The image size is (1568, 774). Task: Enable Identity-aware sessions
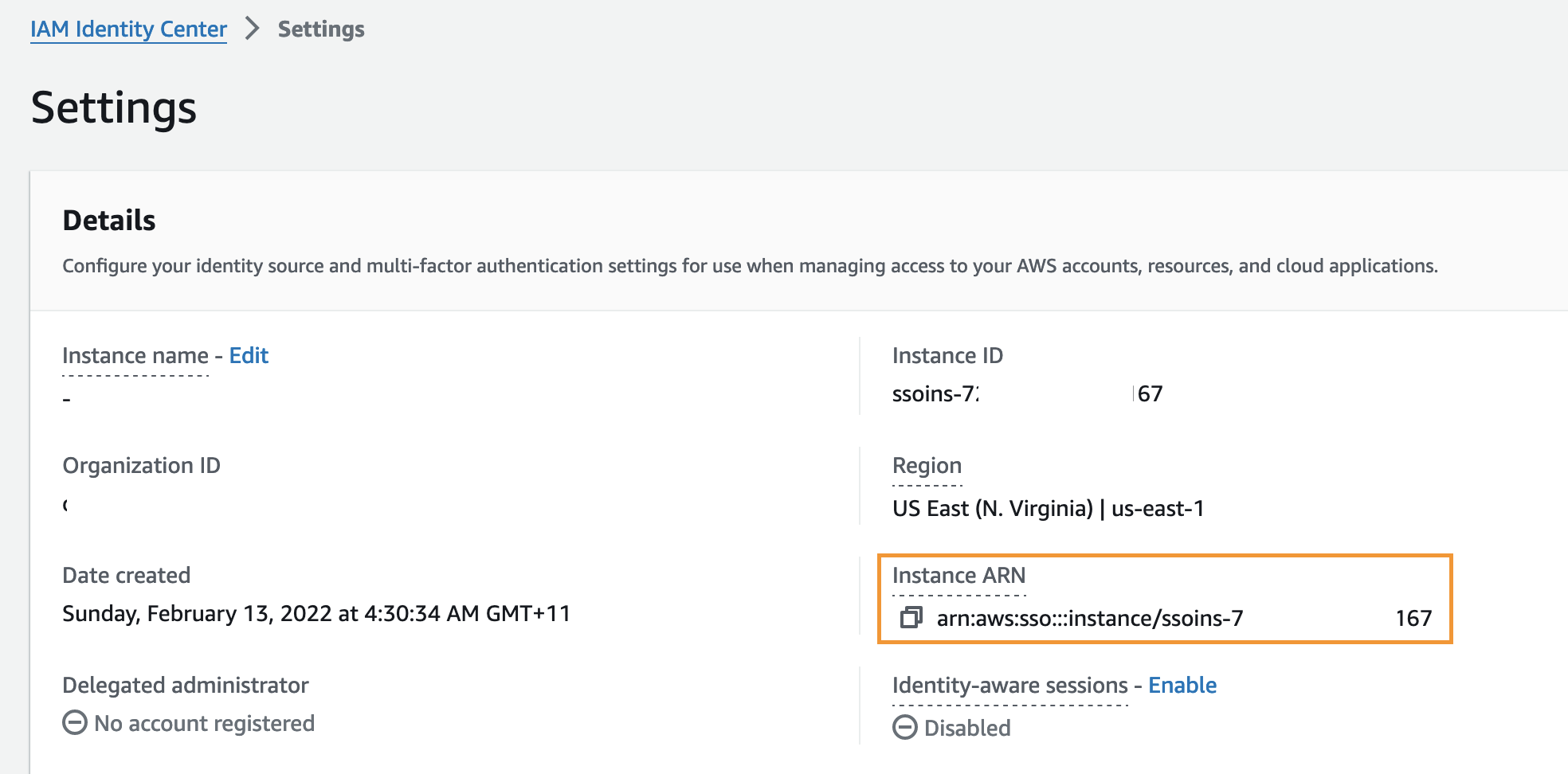click(x=1182, y=685)
